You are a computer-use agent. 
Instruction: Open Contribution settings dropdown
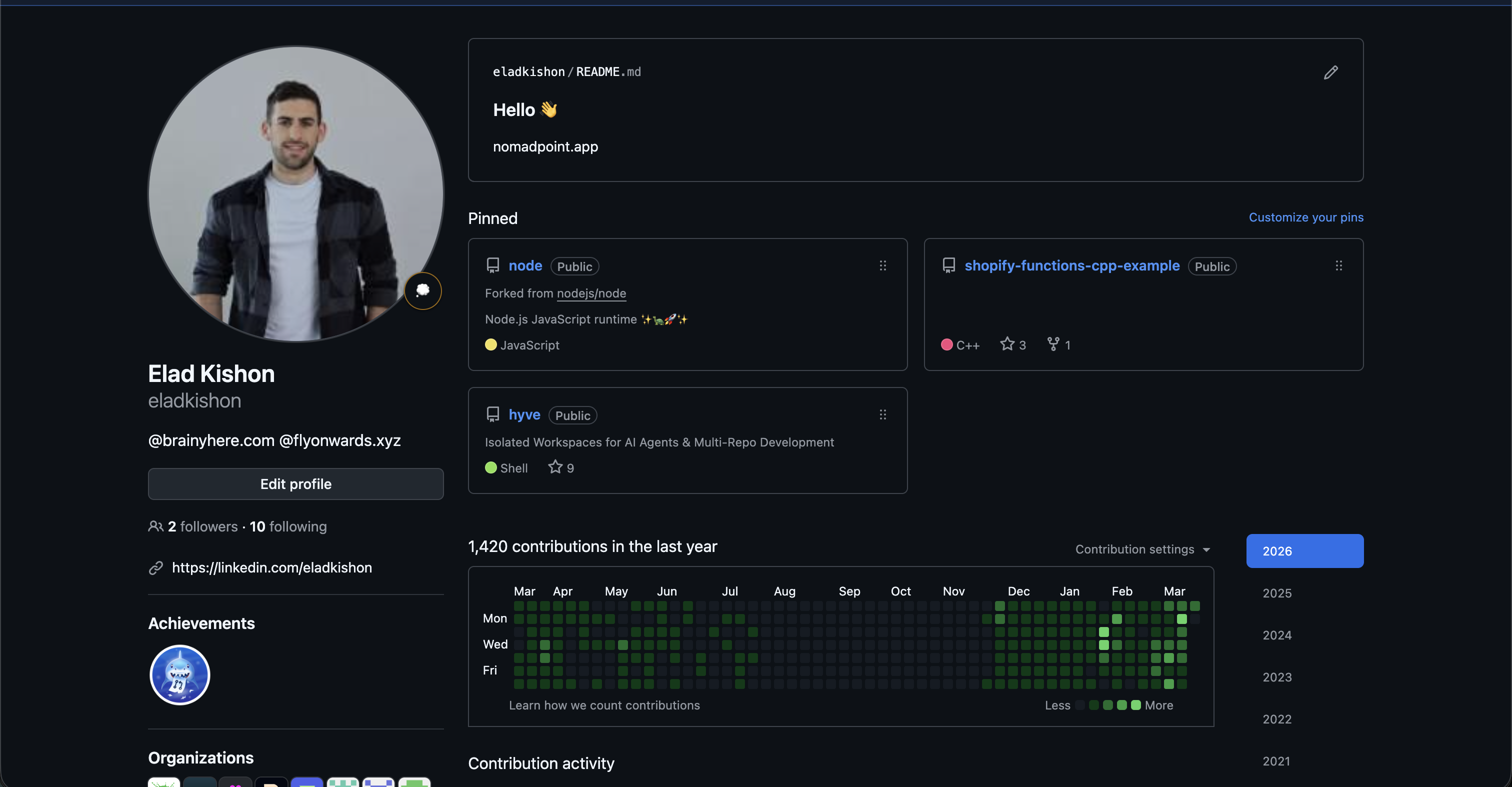(1141, 549)
